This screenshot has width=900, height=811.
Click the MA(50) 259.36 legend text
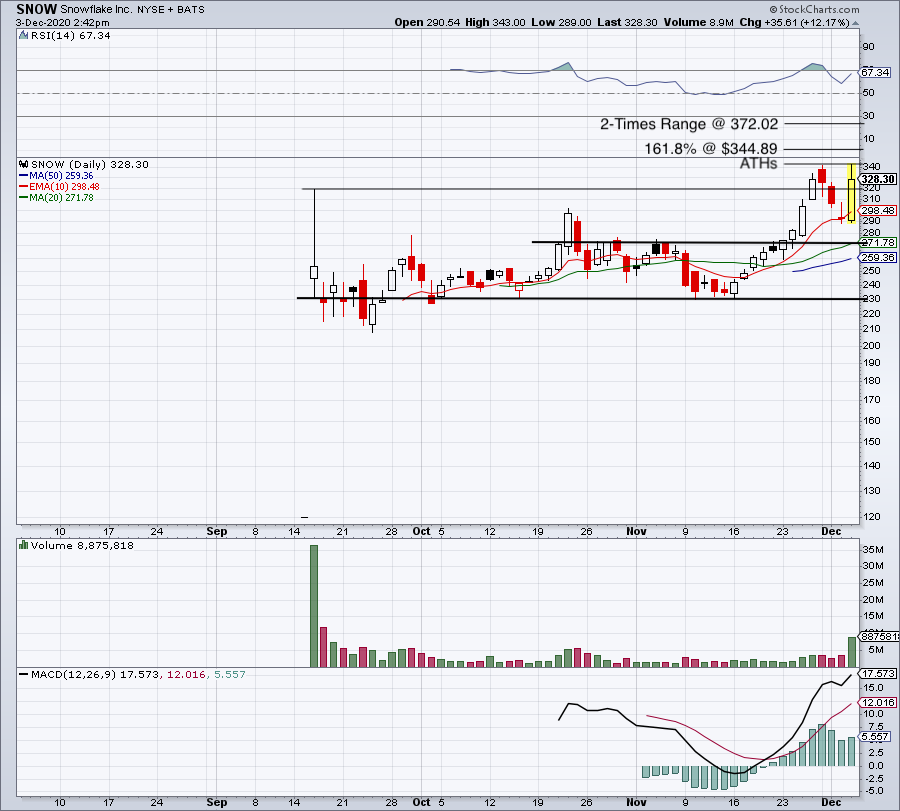pyautogui.click(x=61, y=176)
